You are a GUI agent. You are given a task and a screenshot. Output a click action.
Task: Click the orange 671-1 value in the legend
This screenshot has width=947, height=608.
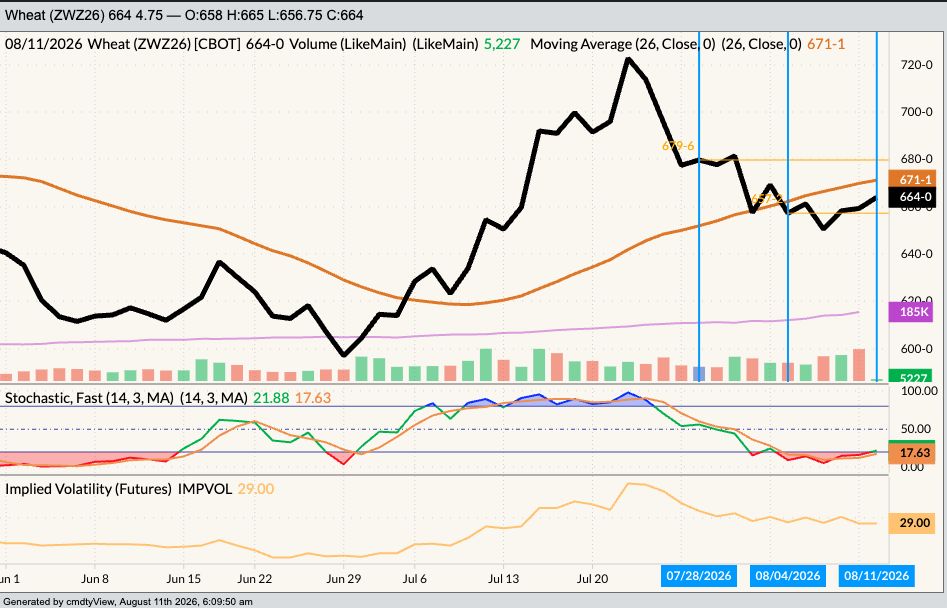click(x=826, y=44)
